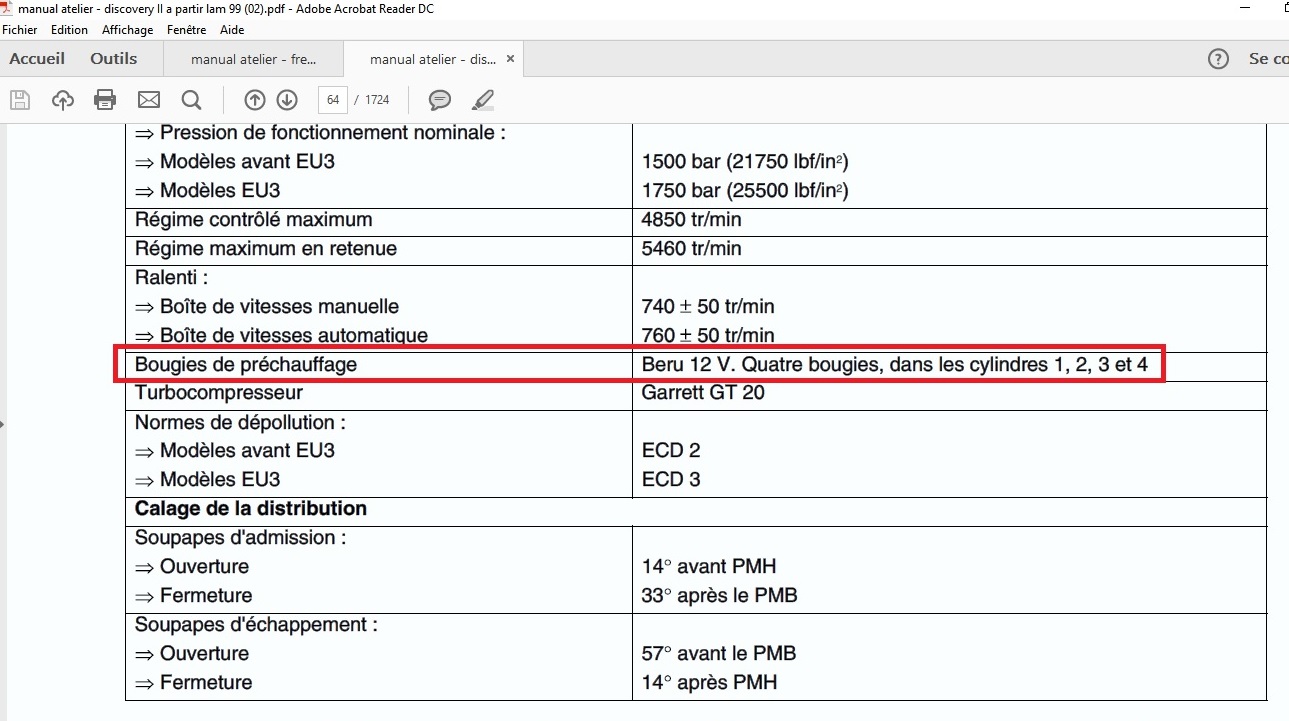Click the "Se co..." sign-in button
This screenshot has height=721, width=1289.
pyautogui.click(x=1267, y=59)
